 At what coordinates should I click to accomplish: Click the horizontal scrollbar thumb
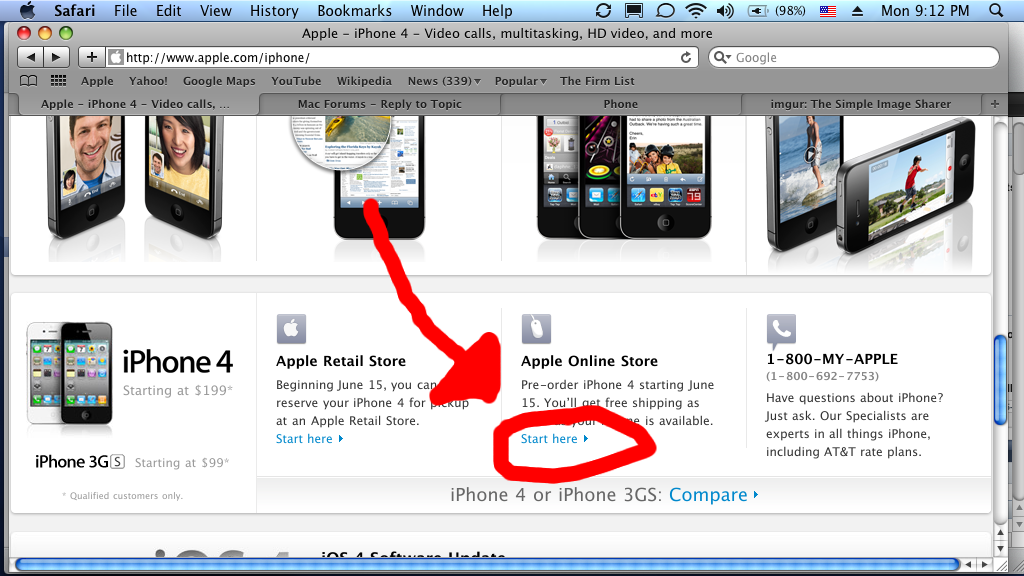pos(487,564)
